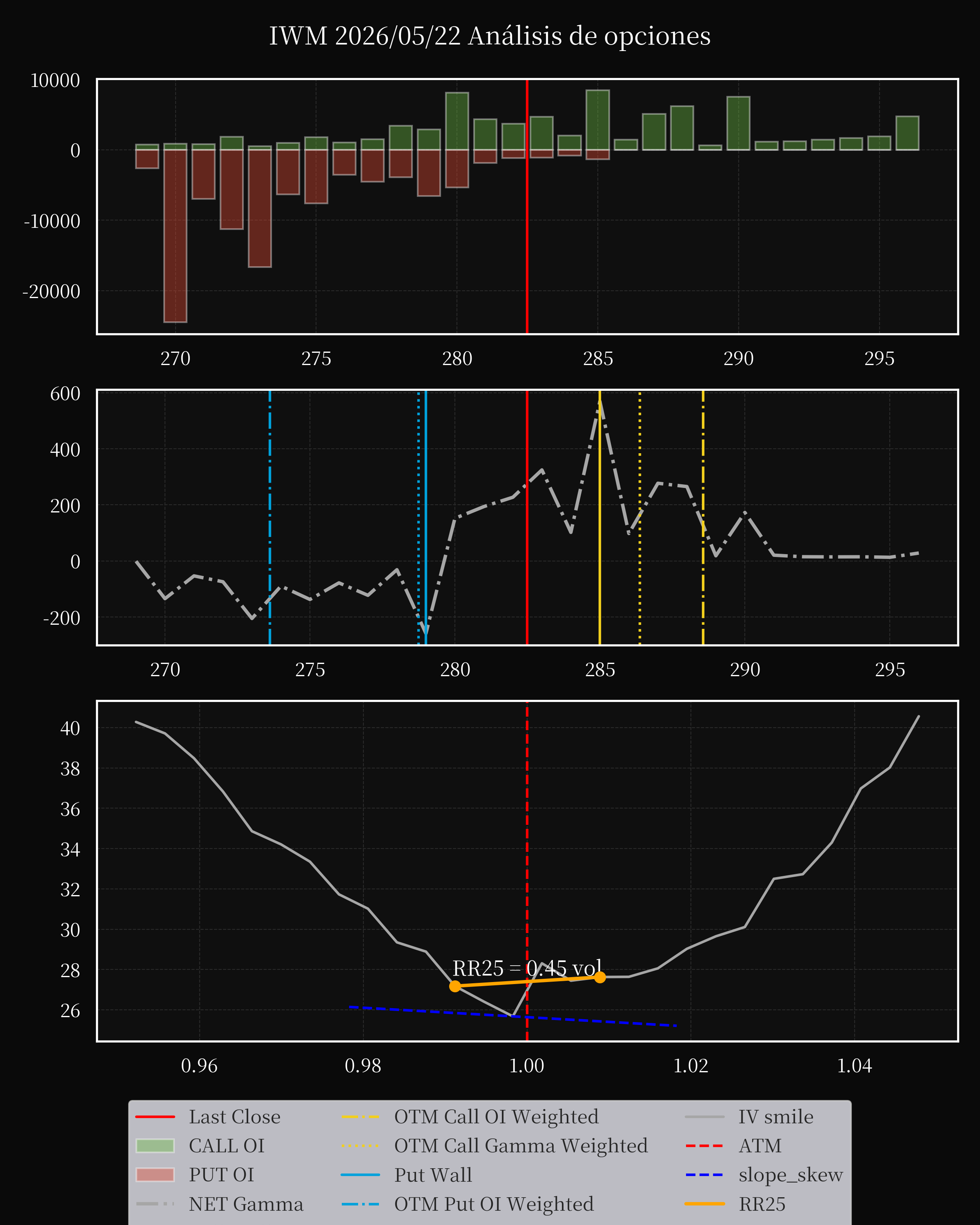
Task: Click the '10000' y-axis label in OI chart
Action: tap(55, 81)
